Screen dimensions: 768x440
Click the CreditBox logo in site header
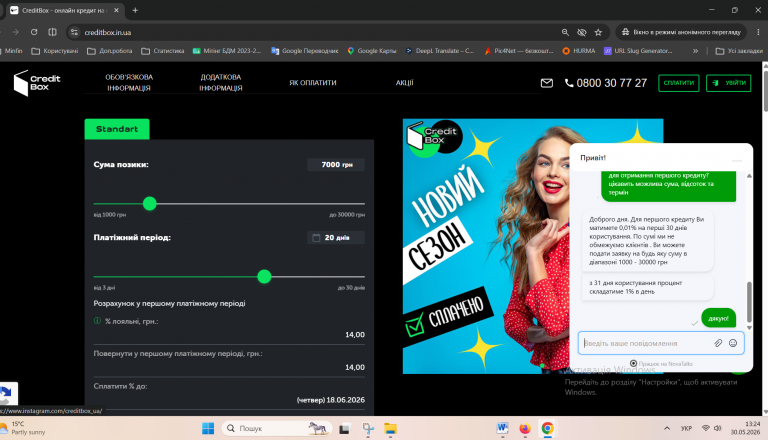point(37,83)
